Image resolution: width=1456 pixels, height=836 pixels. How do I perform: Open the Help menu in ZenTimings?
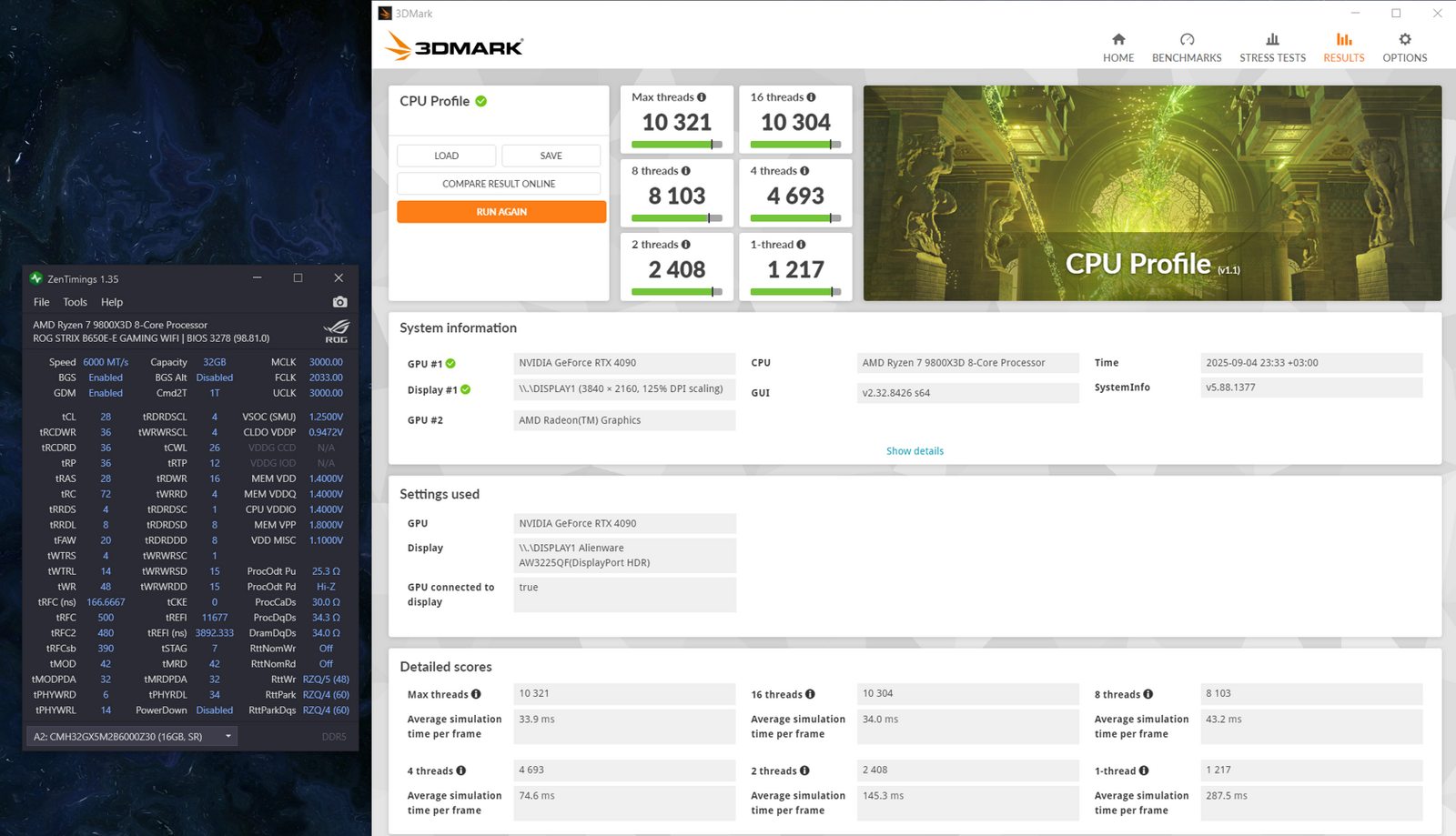[x=112, y=302]
